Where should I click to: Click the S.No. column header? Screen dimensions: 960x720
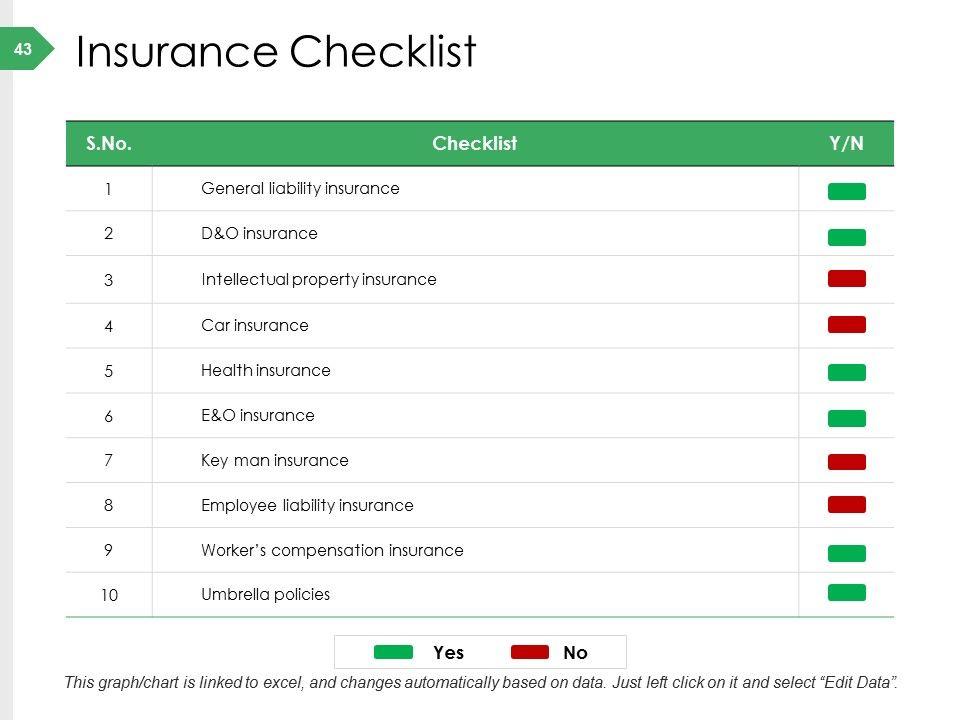pyautogui.click(x=109, y=144)
